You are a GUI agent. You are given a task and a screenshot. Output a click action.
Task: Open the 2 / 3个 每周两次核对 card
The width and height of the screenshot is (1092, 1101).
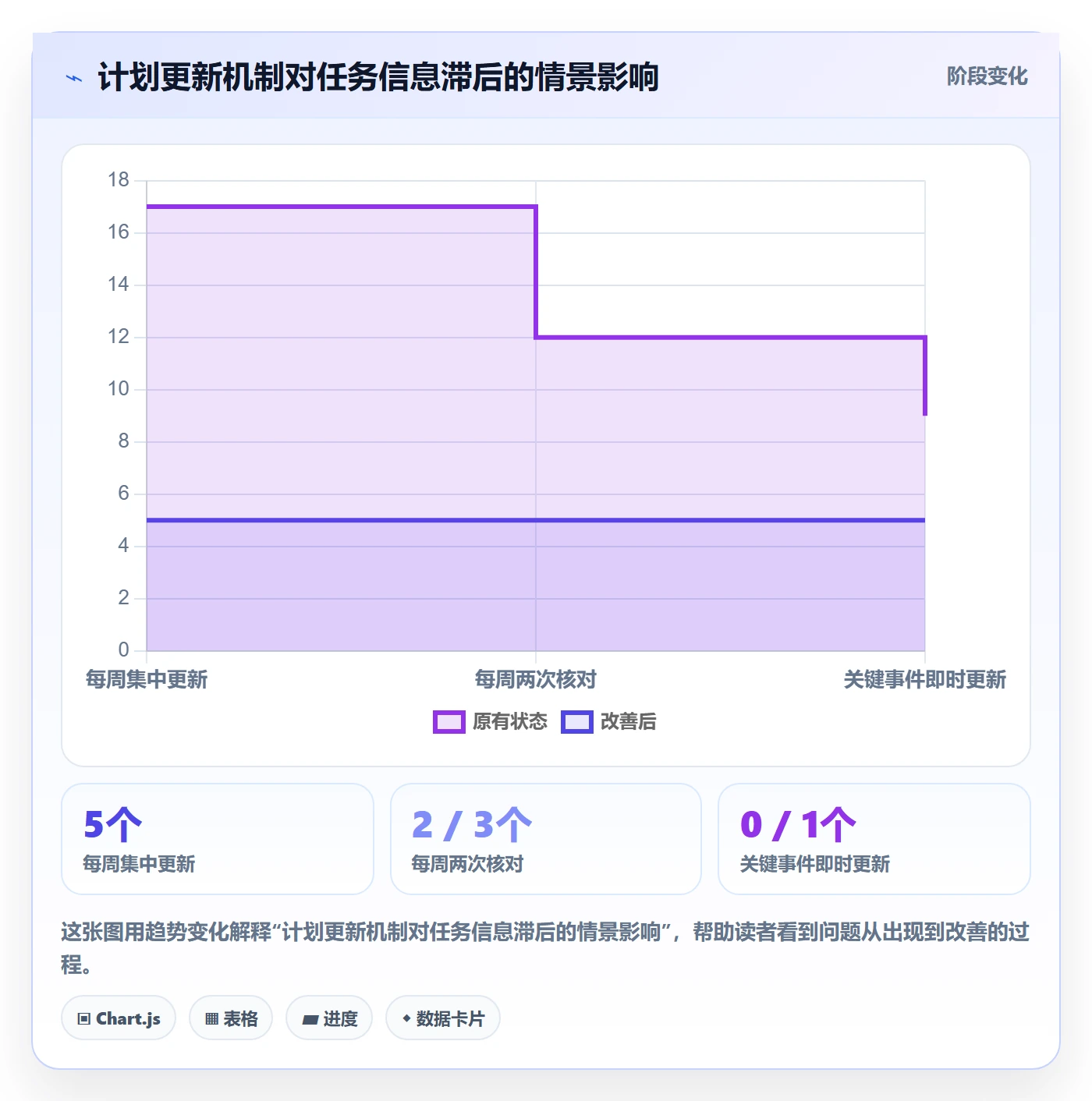[546, 839]
